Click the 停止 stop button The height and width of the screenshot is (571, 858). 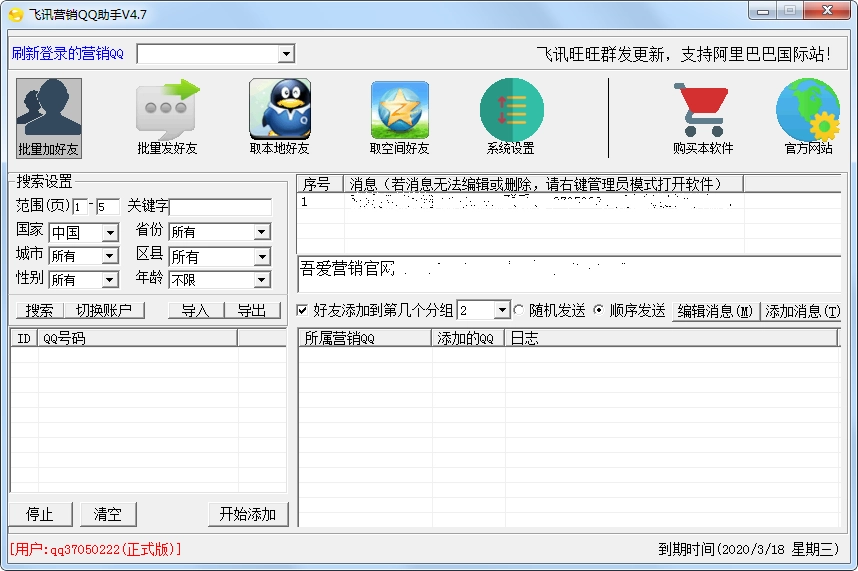tap(40, 514)
